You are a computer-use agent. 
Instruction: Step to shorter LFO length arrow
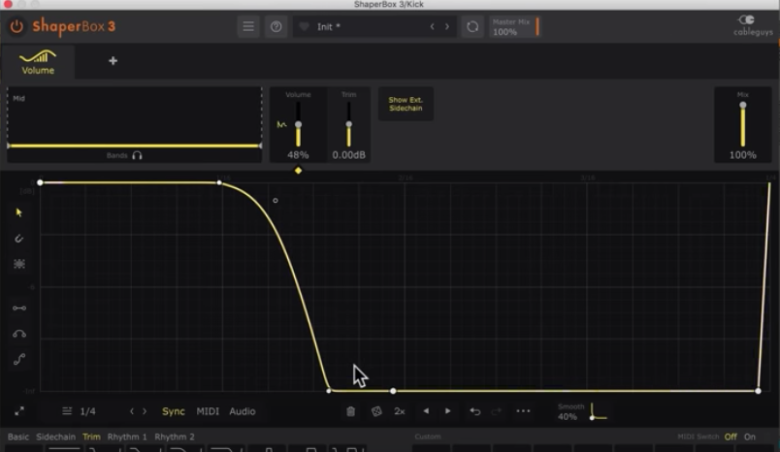click(x=131, y=411)
